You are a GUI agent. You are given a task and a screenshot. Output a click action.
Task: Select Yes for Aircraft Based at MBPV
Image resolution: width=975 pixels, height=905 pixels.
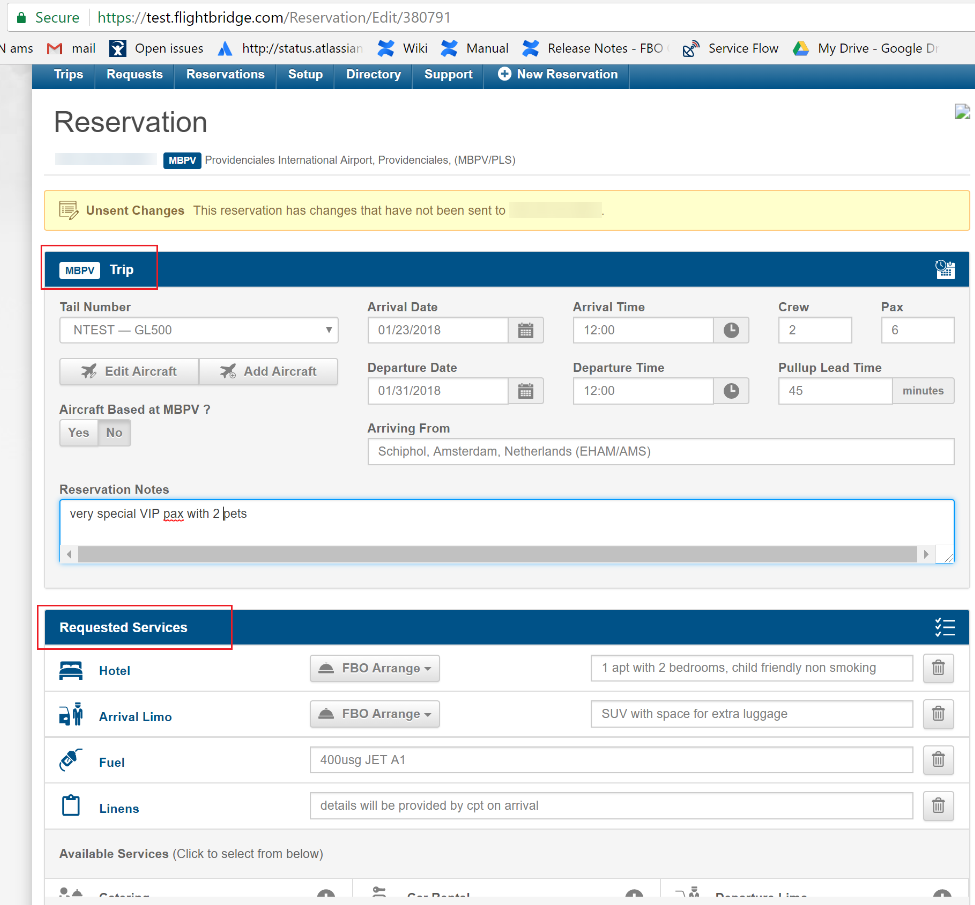click(78, 432)
